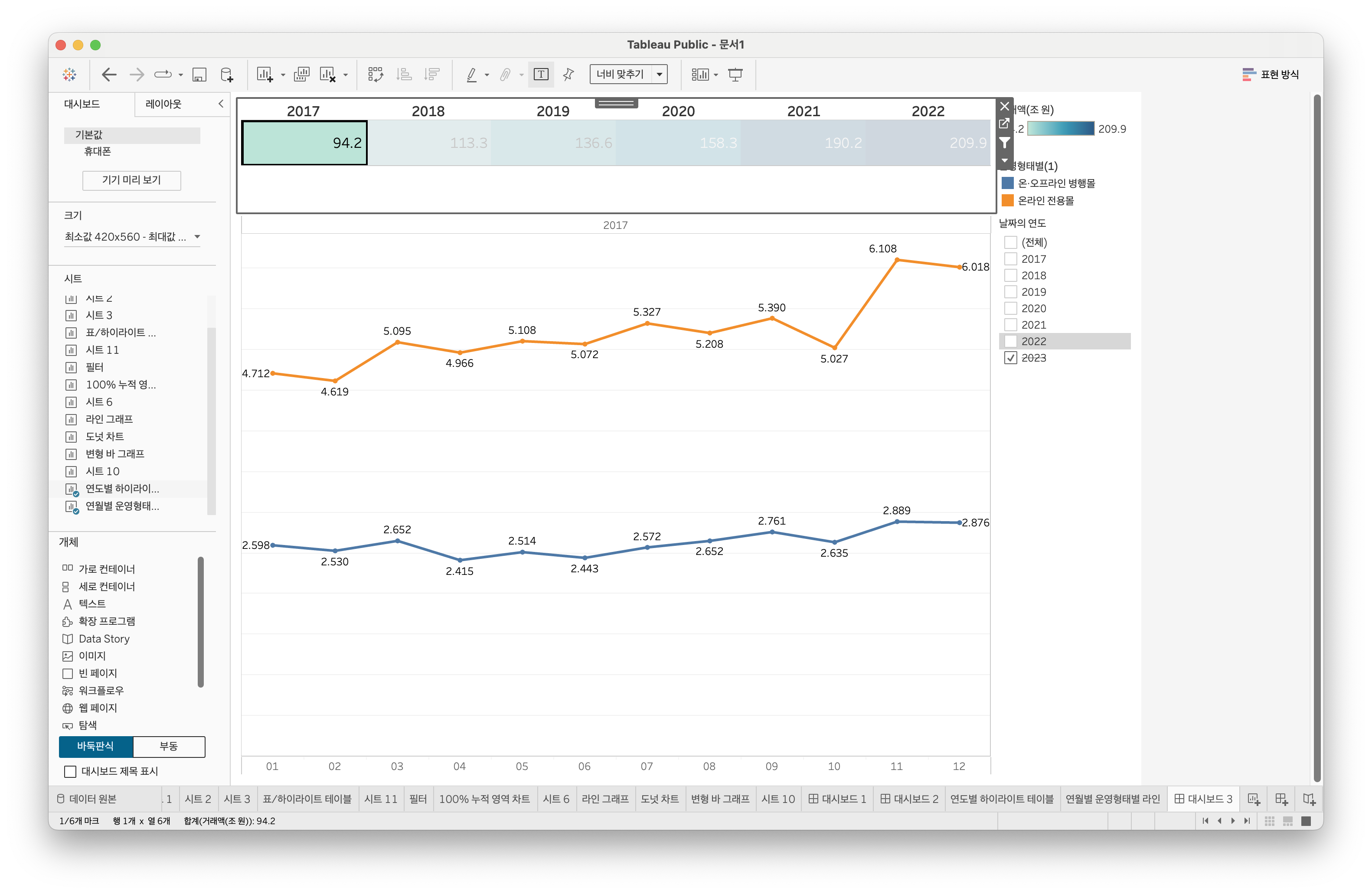Uncheck the 2023 year filter checkbox
This screenshot has width=1372, height=894.
1010,358
